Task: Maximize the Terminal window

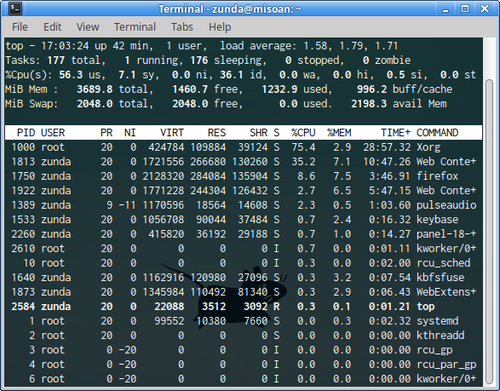Action: (x=465, y=9)
